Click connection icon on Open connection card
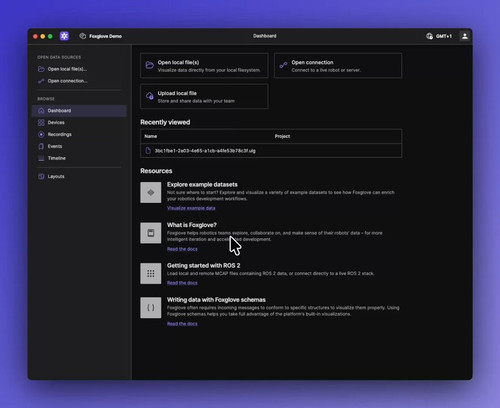The image size is (500, 408). pyautogui.click(x=283, y=65)
